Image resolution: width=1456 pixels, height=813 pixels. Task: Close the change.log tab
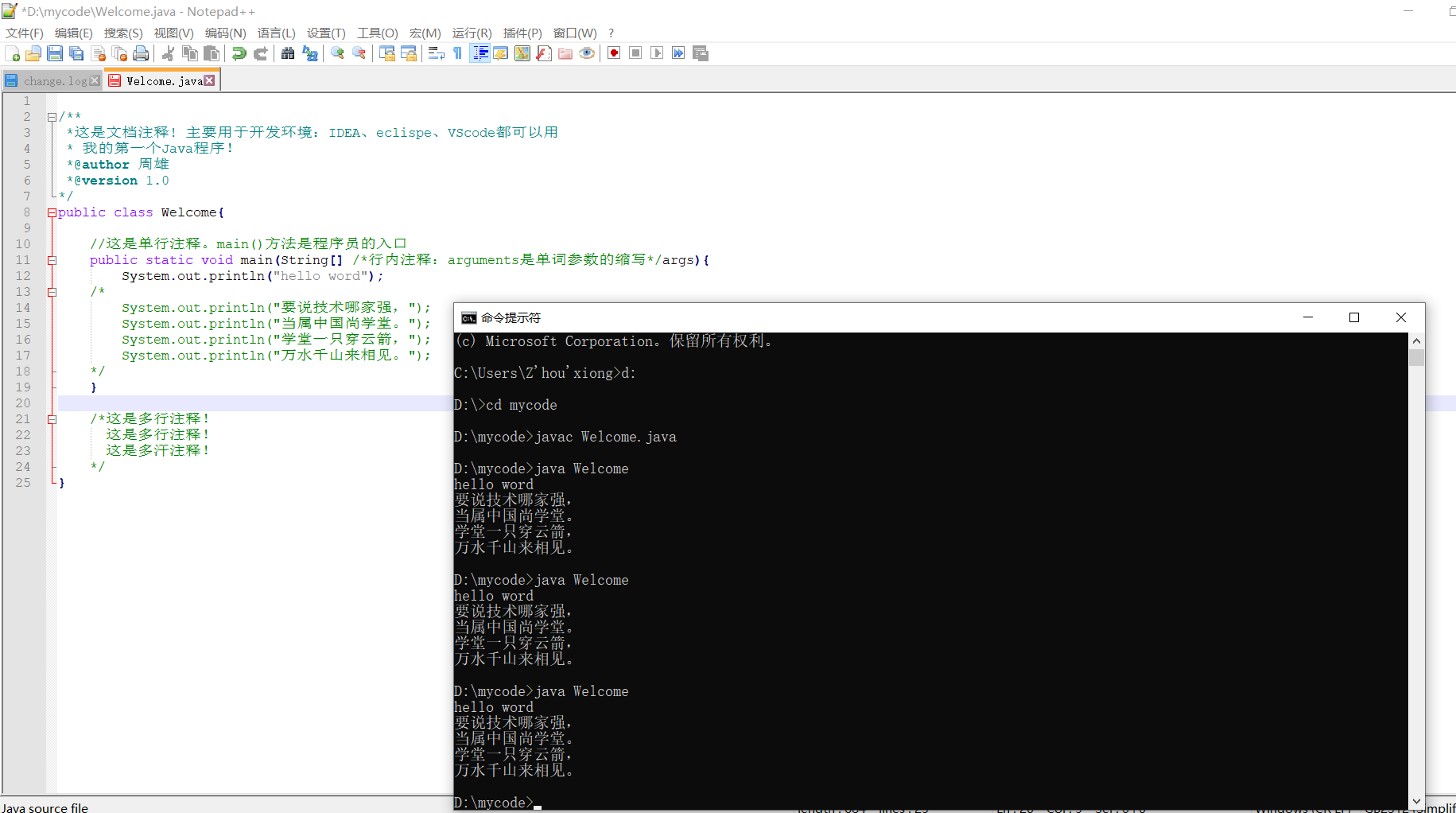click(95, 80)
